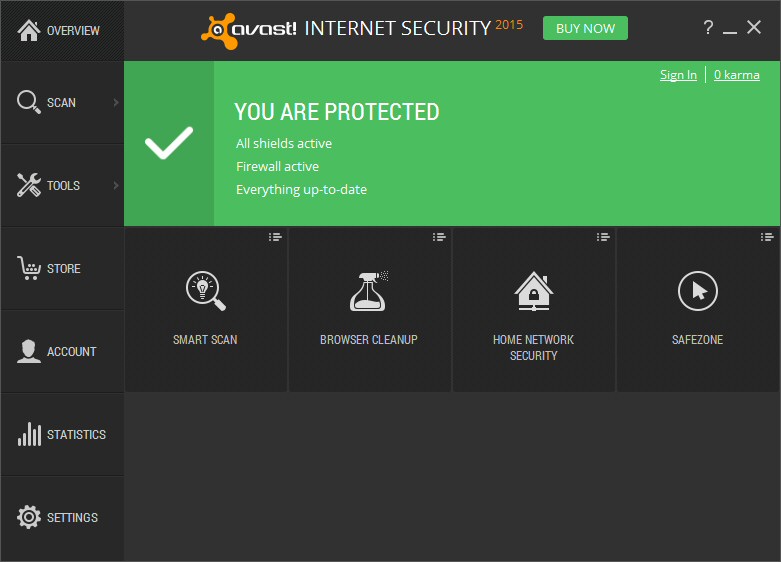Open Browser Cleanup spray bottle icon

click(369, 291)
